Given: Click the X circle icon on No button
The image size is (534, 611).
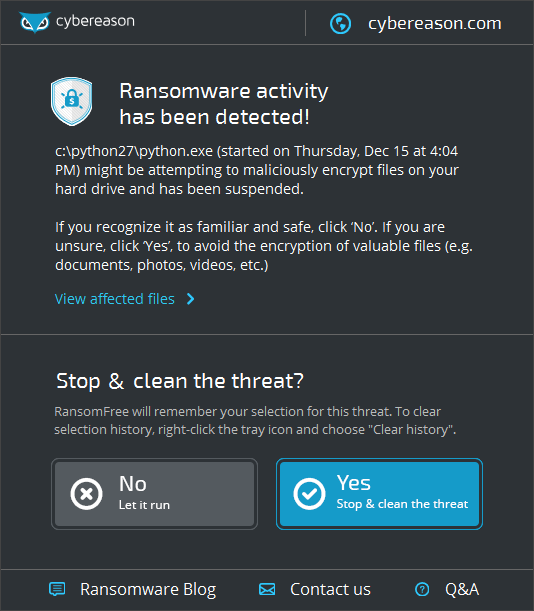Looking at the screenshot, I should [87, 494].
